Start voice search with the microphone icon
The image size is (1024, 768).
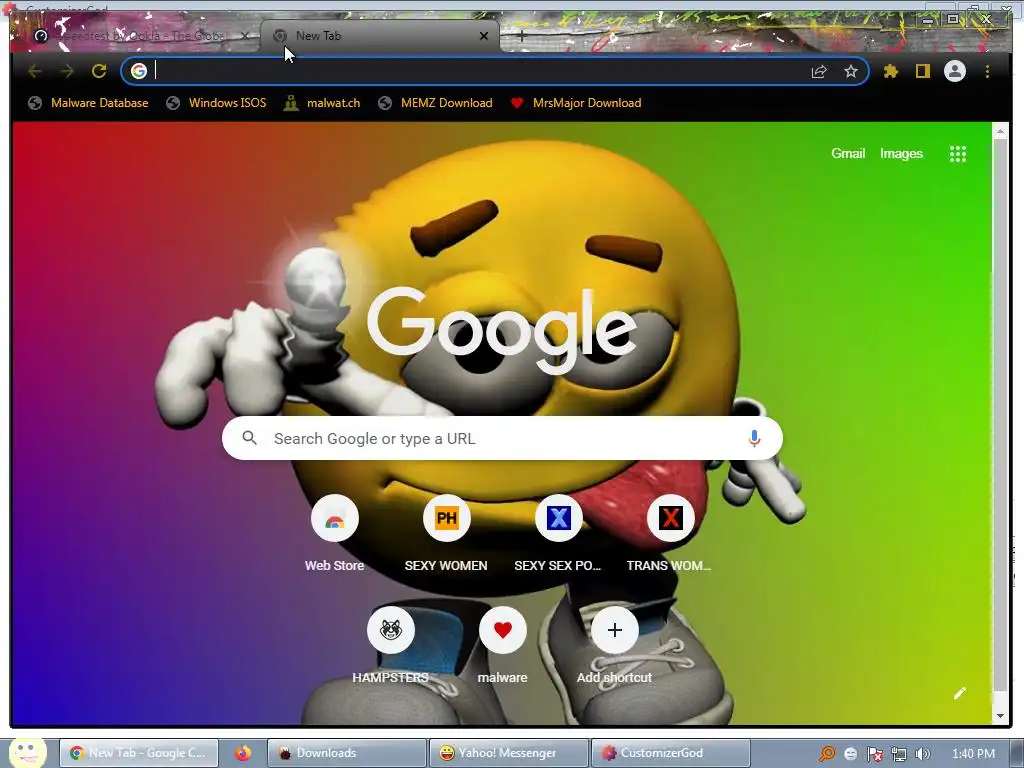tap(754, 438)
